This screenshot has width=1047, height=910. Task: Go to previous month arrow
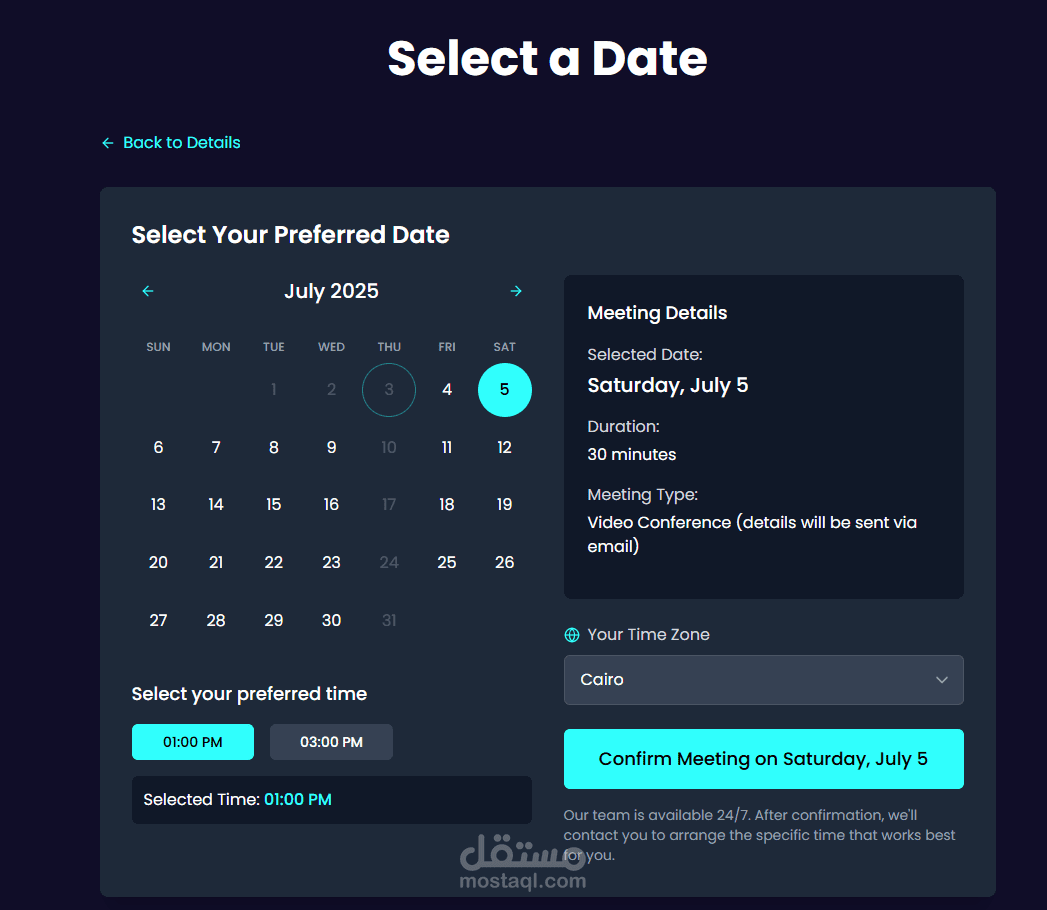coord(148,291)
